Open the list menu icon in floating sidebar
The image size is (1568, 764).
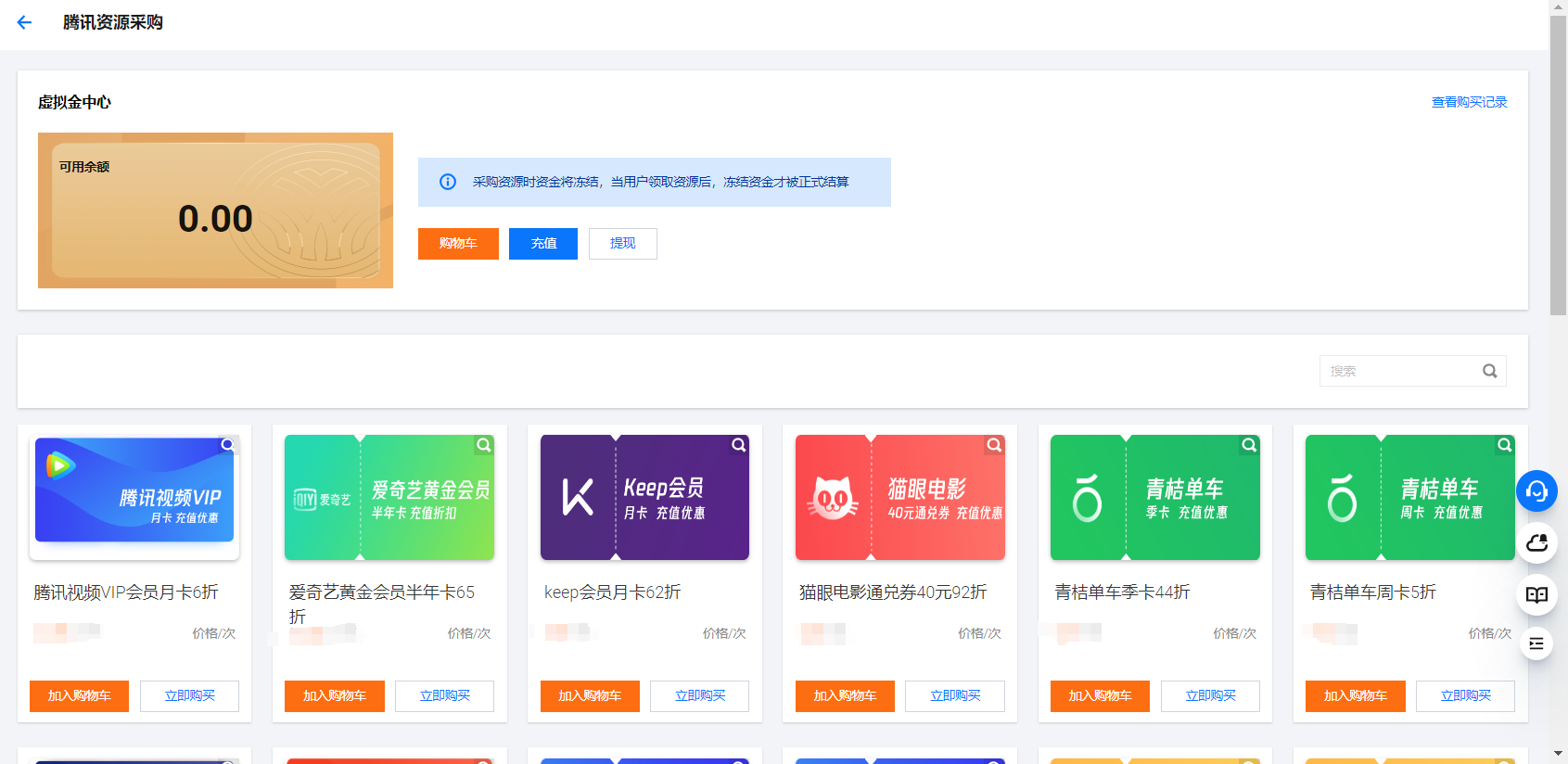[1536, 643]
